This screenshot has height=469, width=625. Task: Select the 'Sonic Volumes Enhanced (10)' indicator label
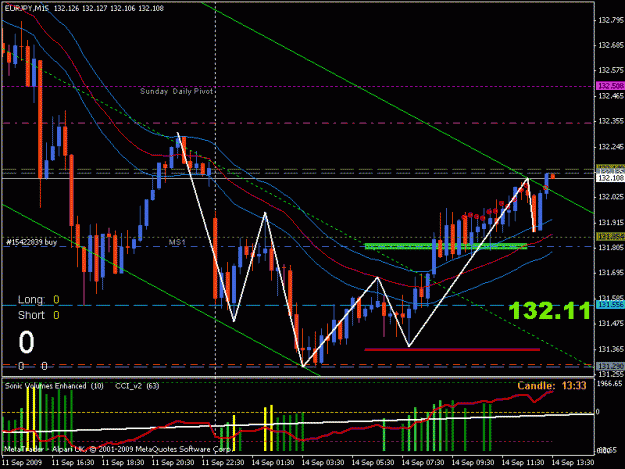[x=54, y=386]
